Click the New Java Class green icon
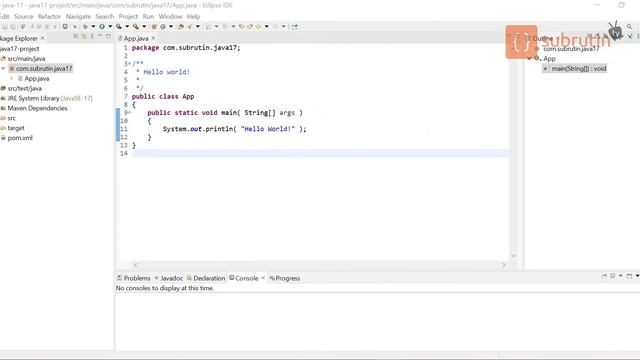The width and height of the screenshot is (640, 360). point(162,27)
